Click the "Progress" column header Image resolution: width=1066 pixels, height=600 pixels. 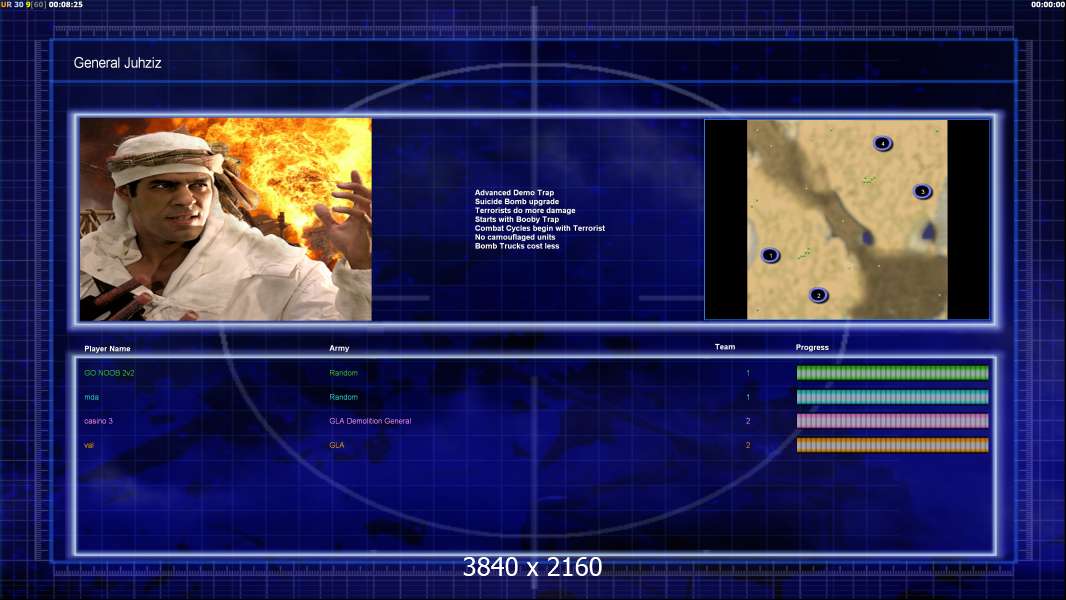point(812,347)
